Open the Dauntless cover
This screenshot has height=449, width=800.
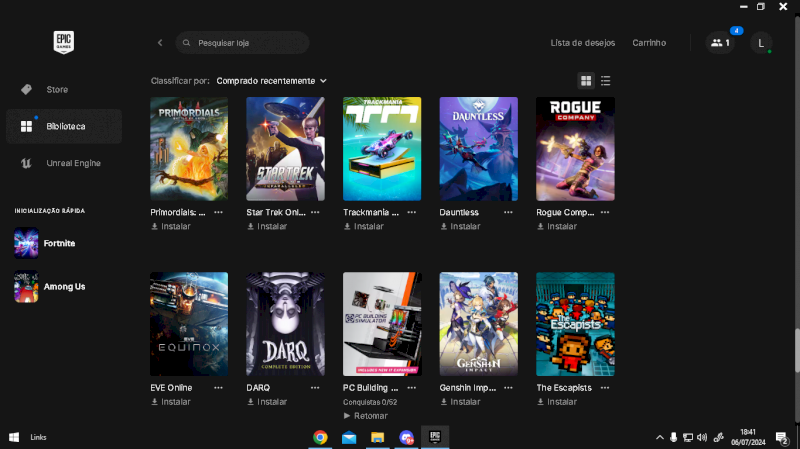pos(479,148)
